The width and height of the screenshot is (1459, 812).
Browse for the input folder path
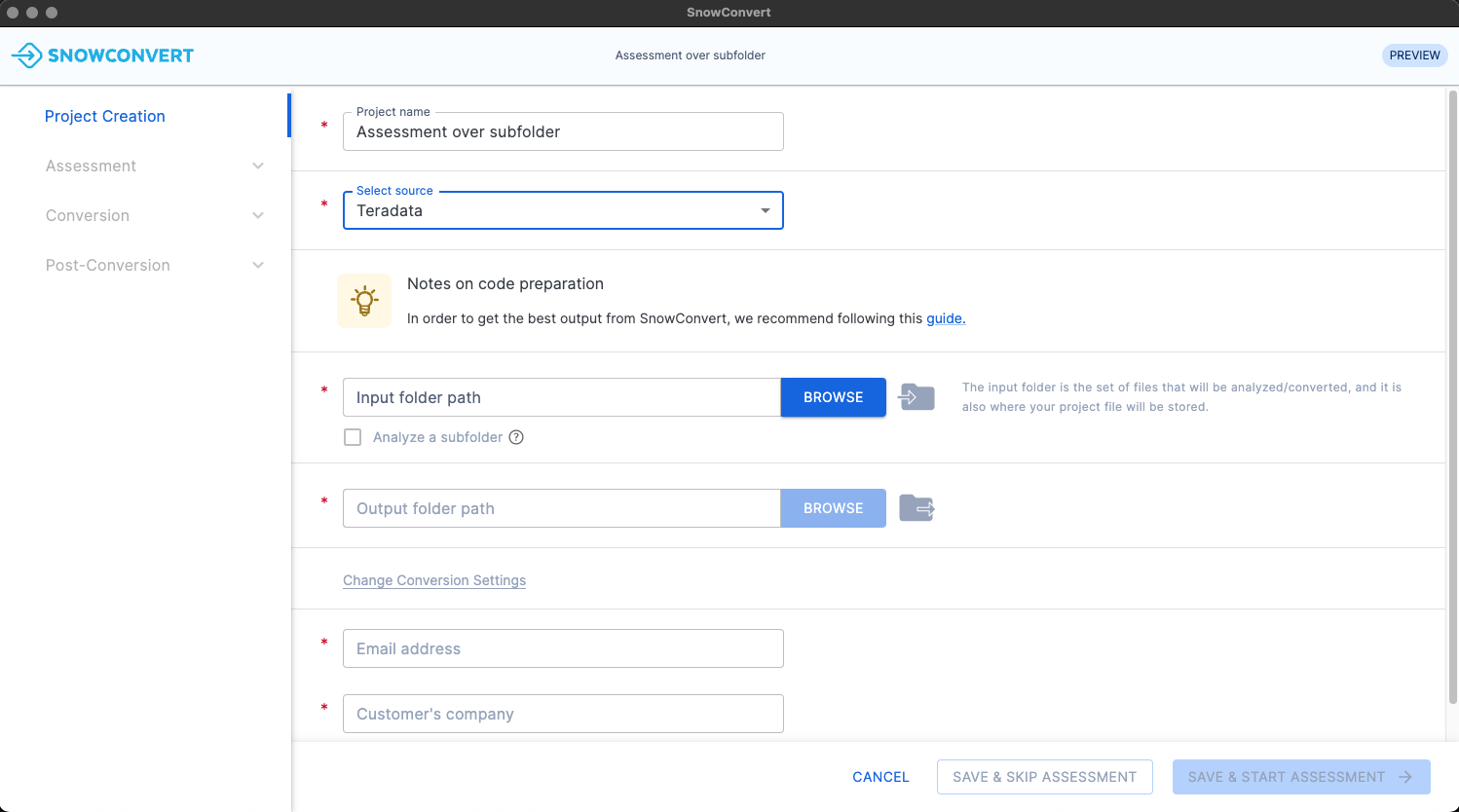833,397
